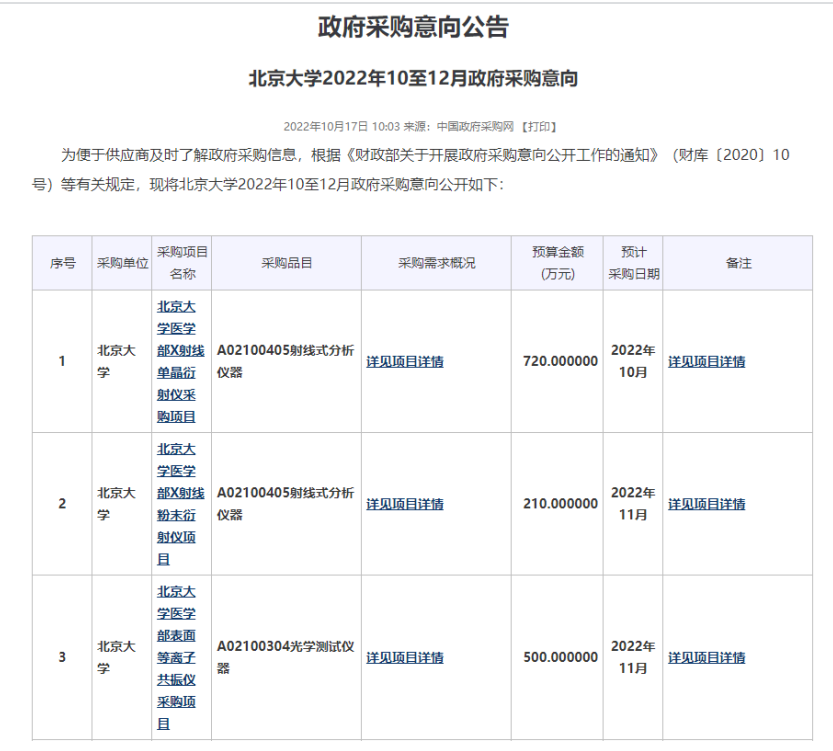This screenshot has height=751, width=833.
Task: Click the 政府采购意向公告 main title
Action: click(x=413, y=27)
